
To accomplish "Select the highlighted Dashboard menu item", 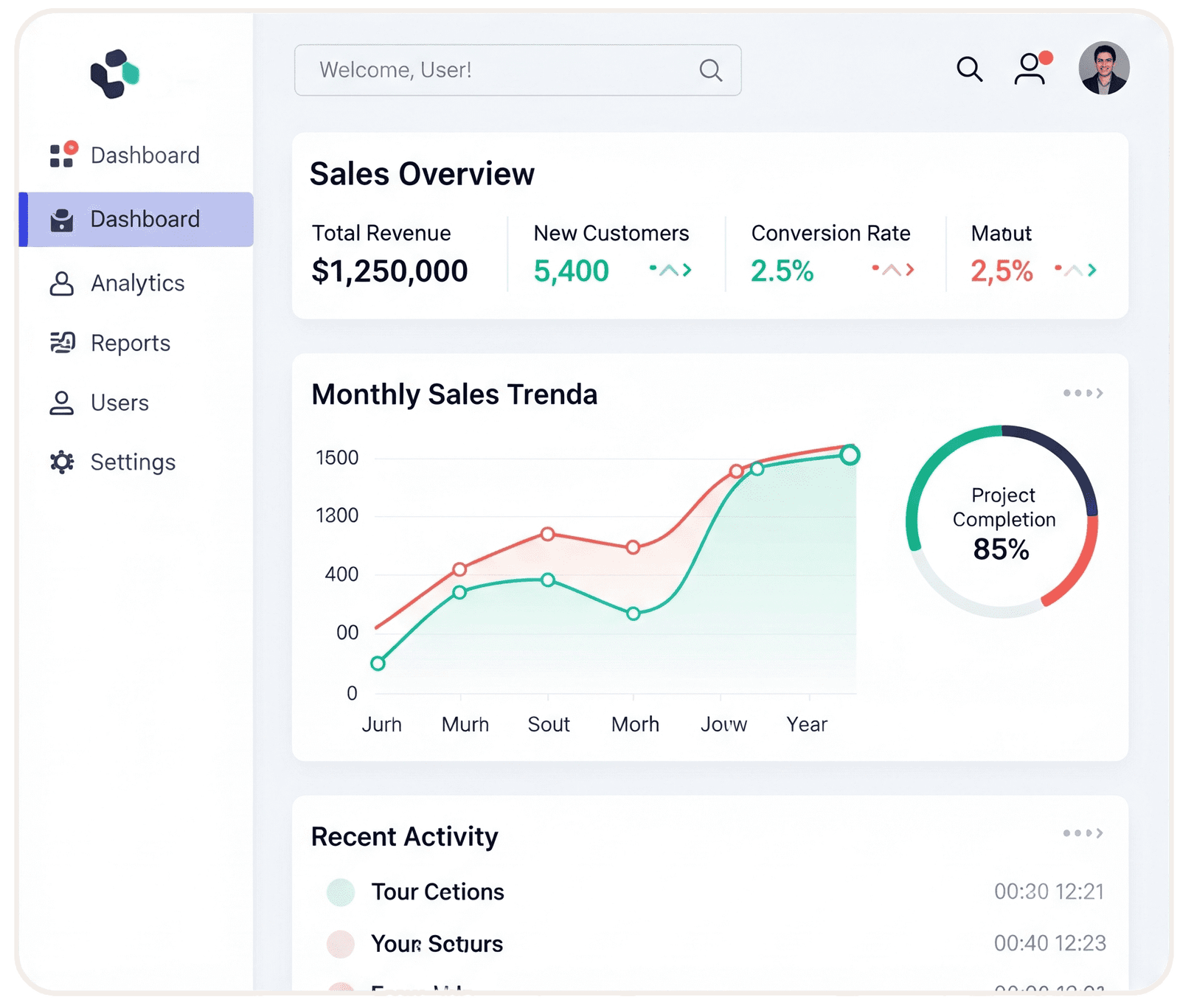I will coord(136,220).
